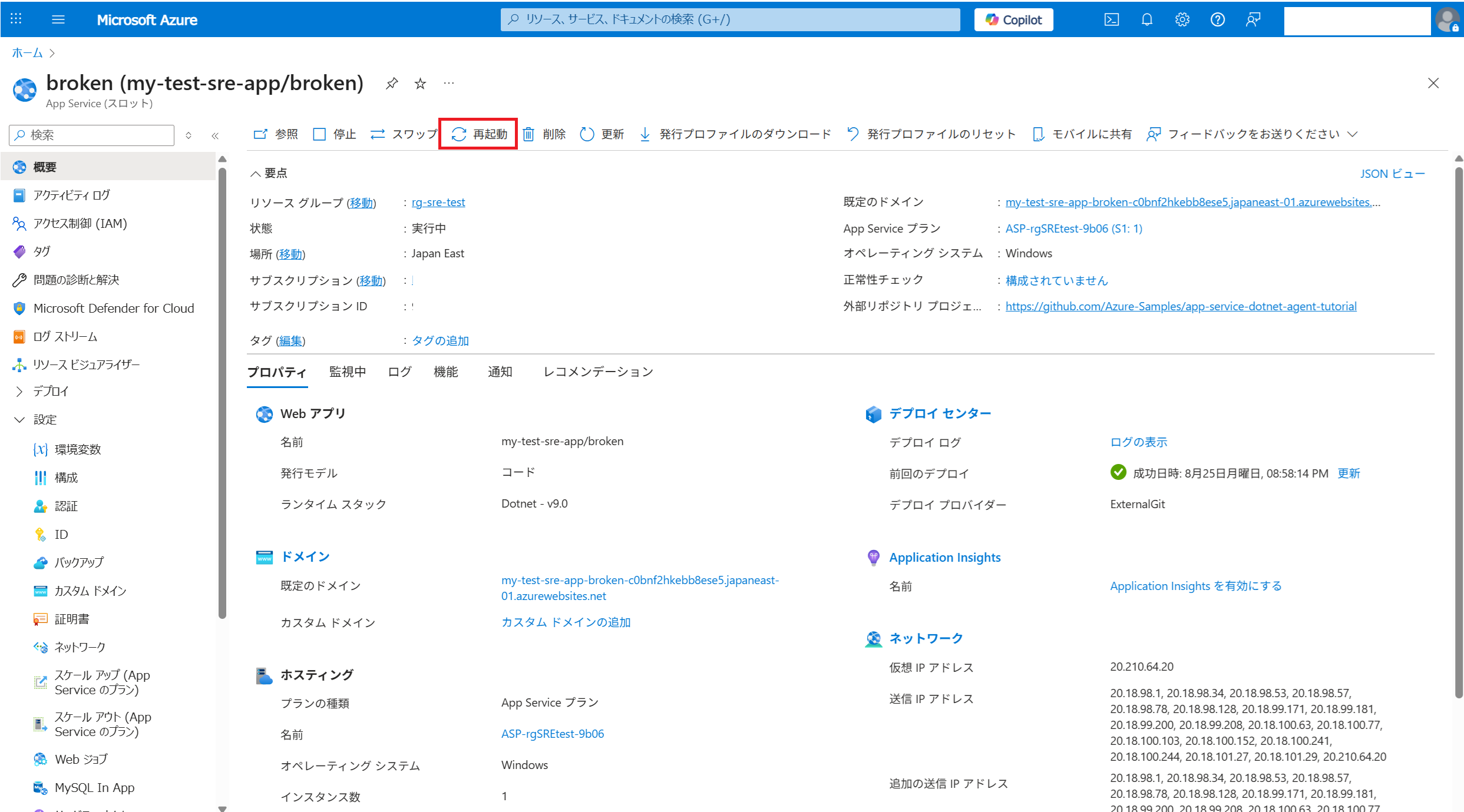Click the Copilot button
Screen dimensions: 1464x812
click(1013, 19)
